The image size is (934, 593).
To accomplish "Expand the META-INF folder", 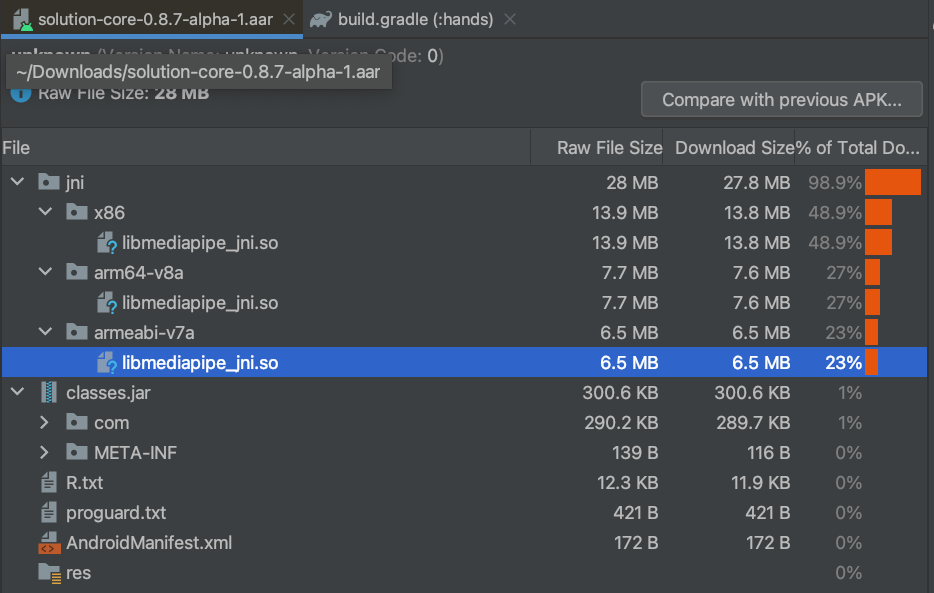I will pyautogui.click(x=43, y=452).
